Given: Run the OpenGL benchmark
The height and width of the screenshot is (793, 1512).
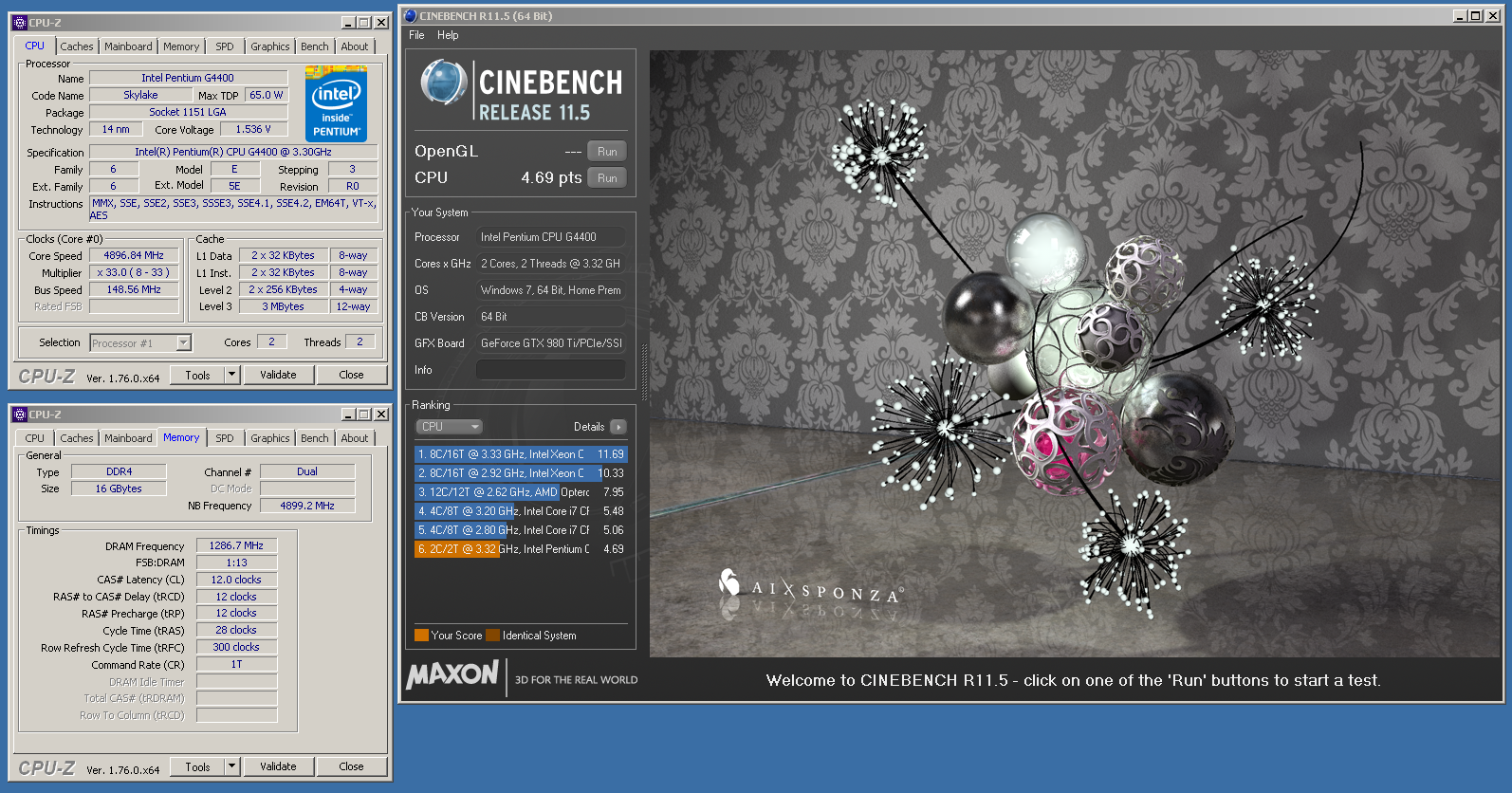Looking at the screenshot, I should coord(607,152).
